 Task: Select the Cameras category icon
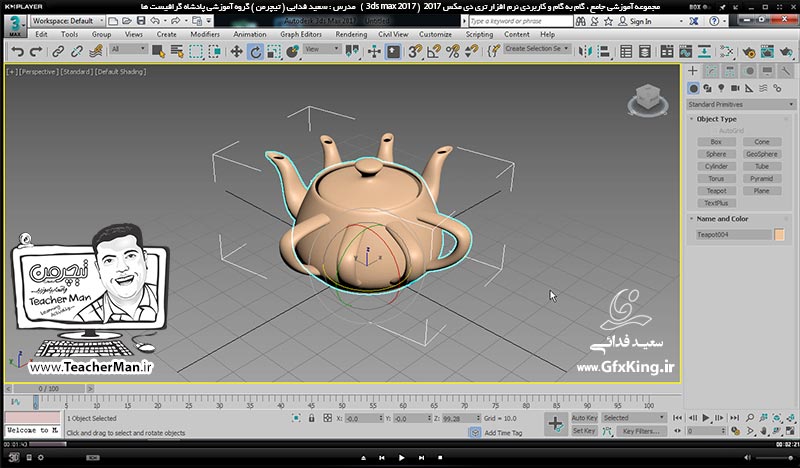(735, 88)
